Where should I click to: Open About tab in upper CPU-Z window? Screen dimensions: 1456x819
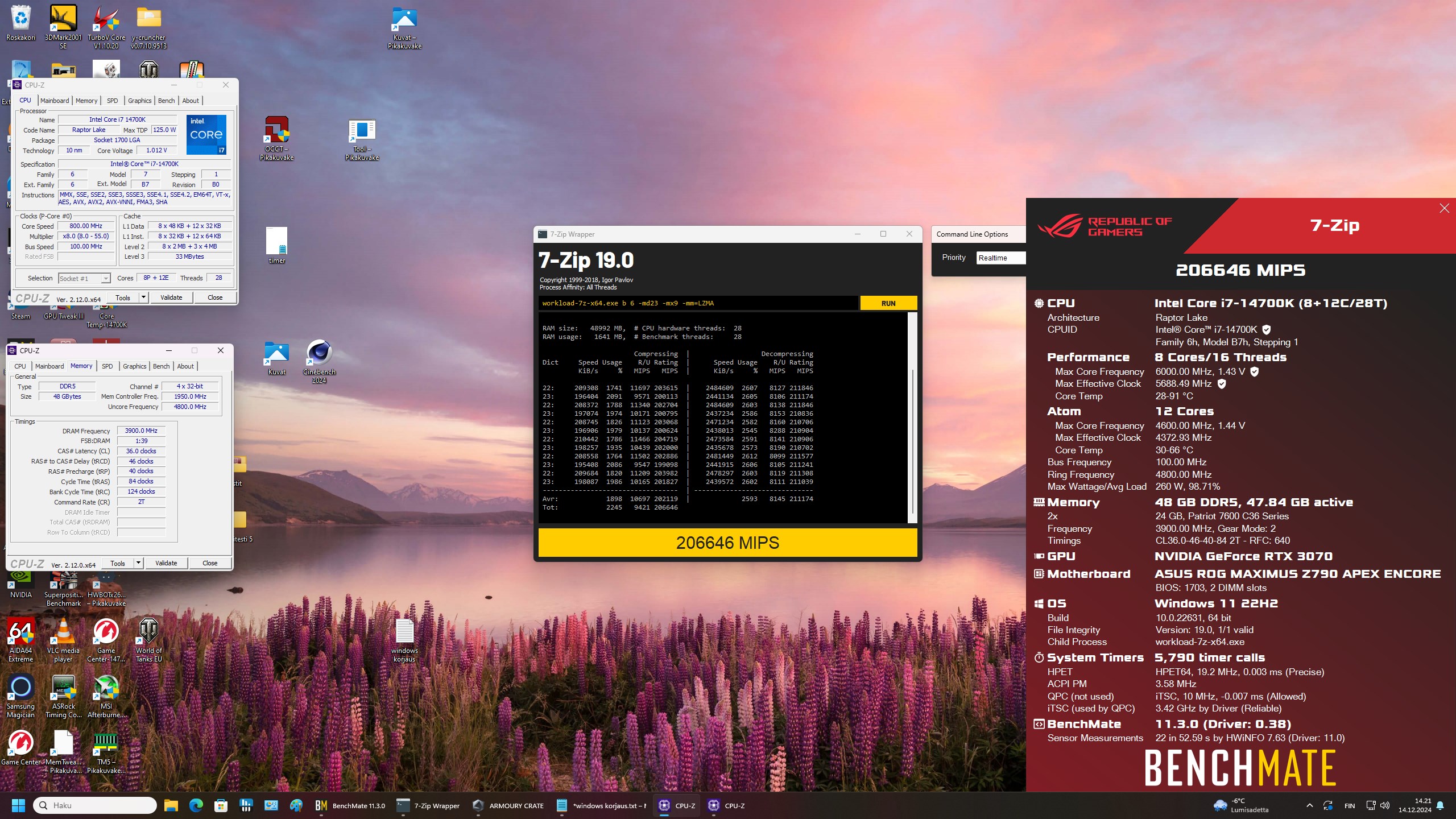191,101
